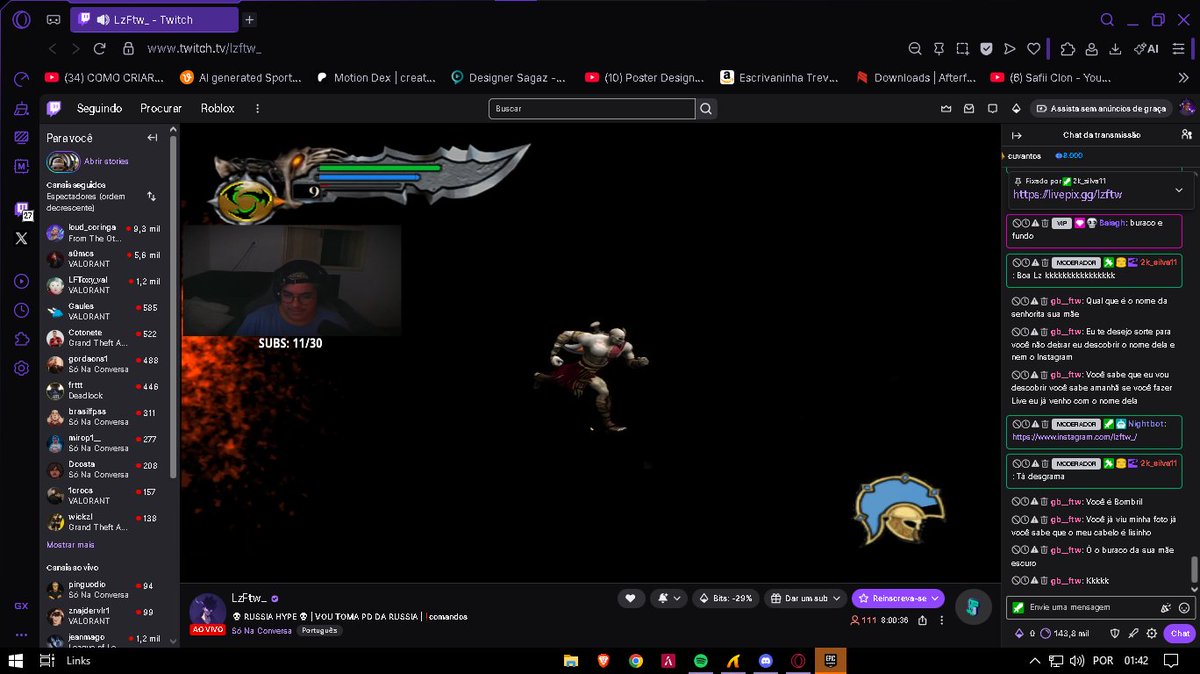Viewport: 1200px width, 674px height.
Task: Click the search magnifier button
Action: click(x=706, y=108)
